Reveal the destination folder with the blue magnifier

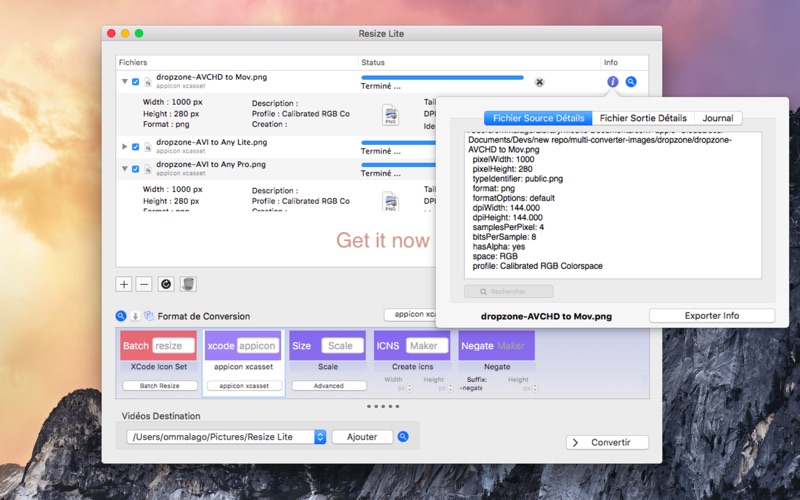(x=403, y=437)
